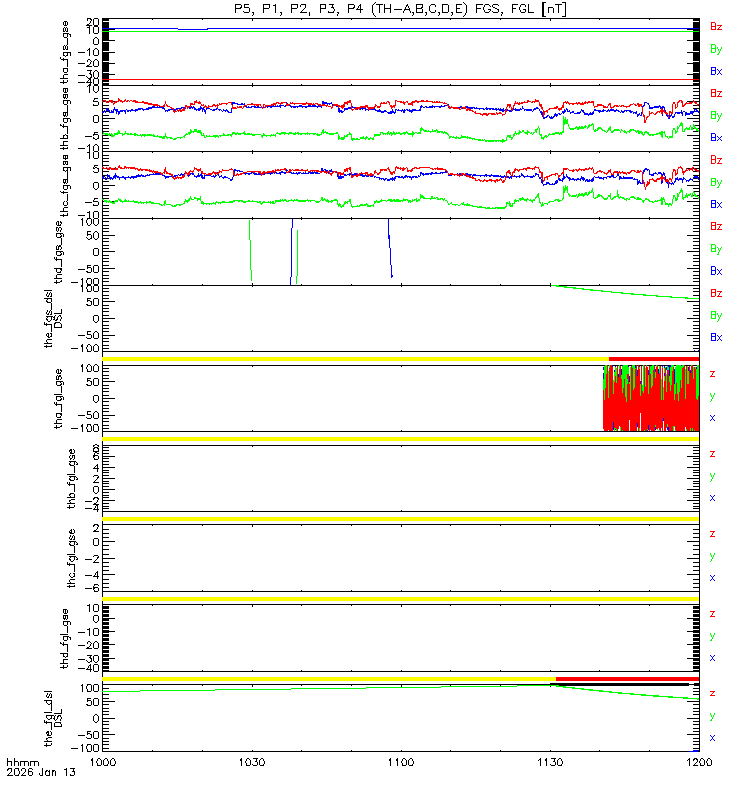Click the blue Bx legend in tha_fgs_gse panel
Image resolution: width=750 pixels, height=800 pixels.
click(716, 71)
